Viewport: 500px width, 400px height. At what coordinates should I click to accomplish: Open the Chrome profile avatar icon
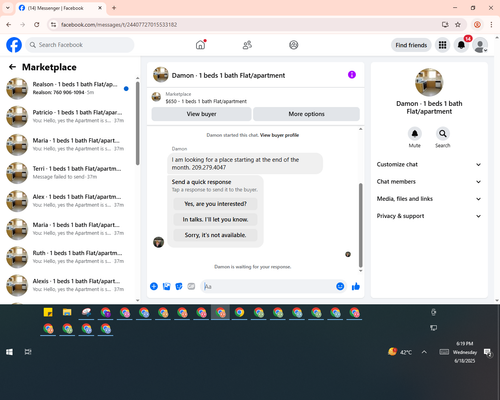(x=477, y=25)
